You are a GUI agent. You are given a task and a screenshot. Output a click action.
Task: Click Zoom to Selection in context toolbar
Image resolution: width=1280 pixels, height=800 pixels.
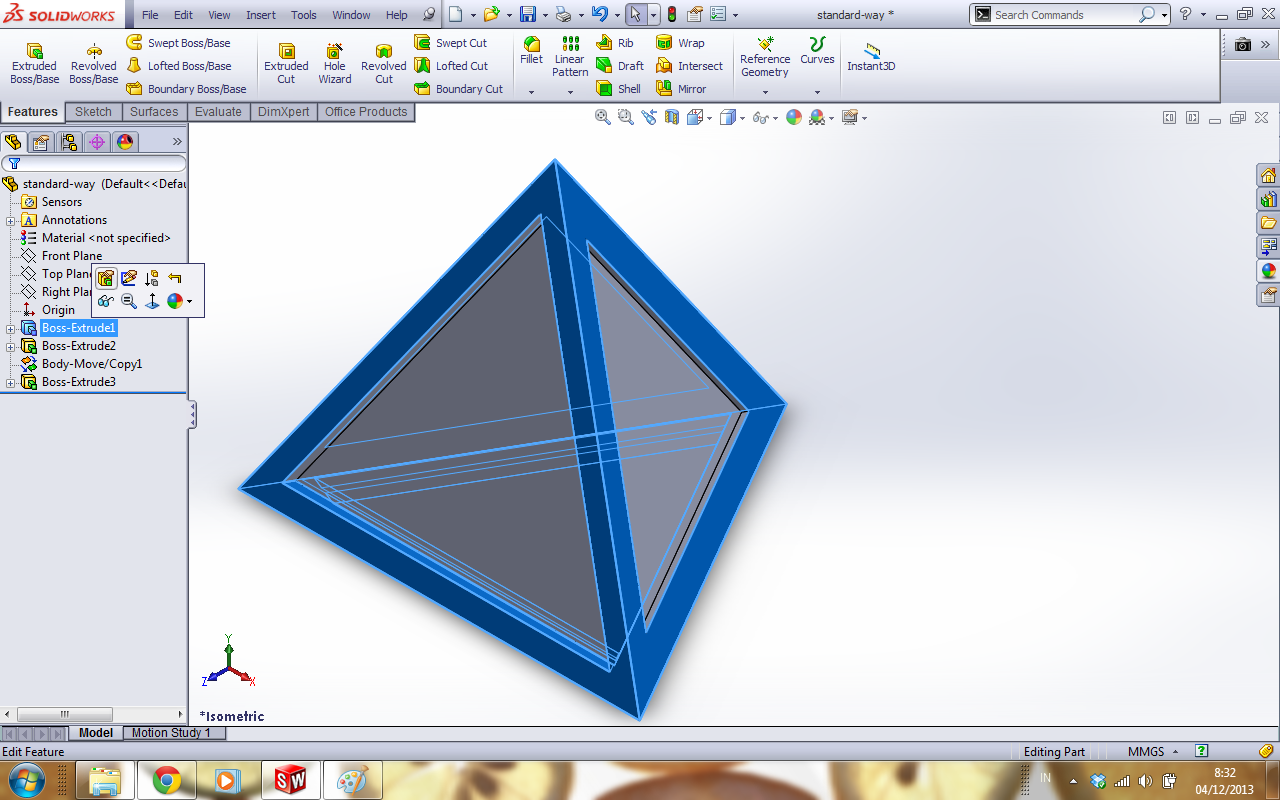(129, 301)
